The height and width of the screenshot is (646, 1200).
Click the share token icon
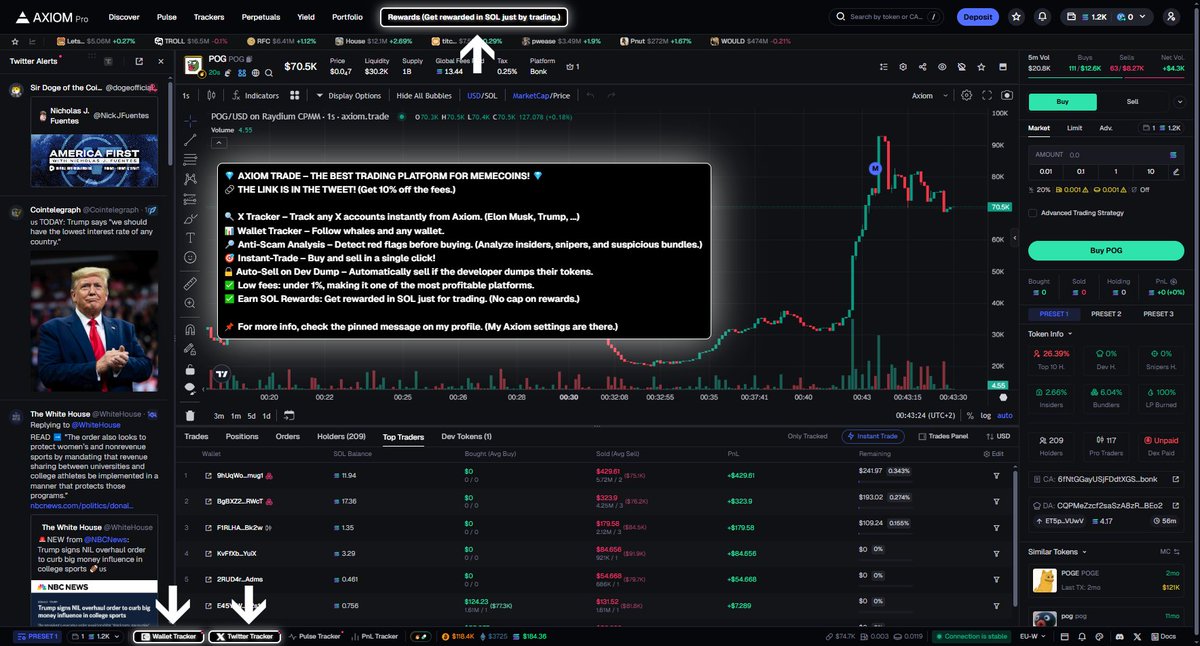click(922, 67)
